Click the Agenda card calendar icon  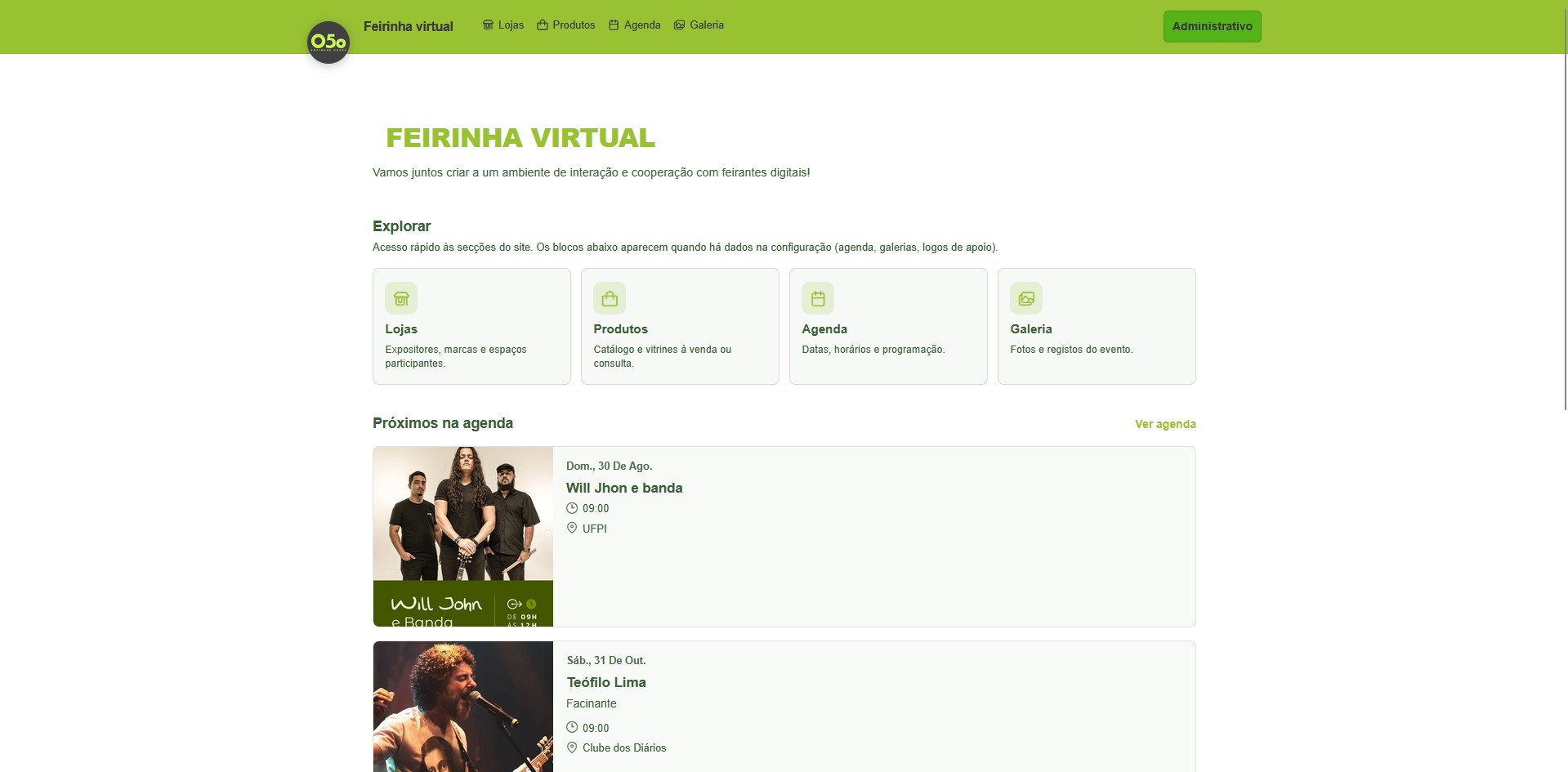point(818,298)
